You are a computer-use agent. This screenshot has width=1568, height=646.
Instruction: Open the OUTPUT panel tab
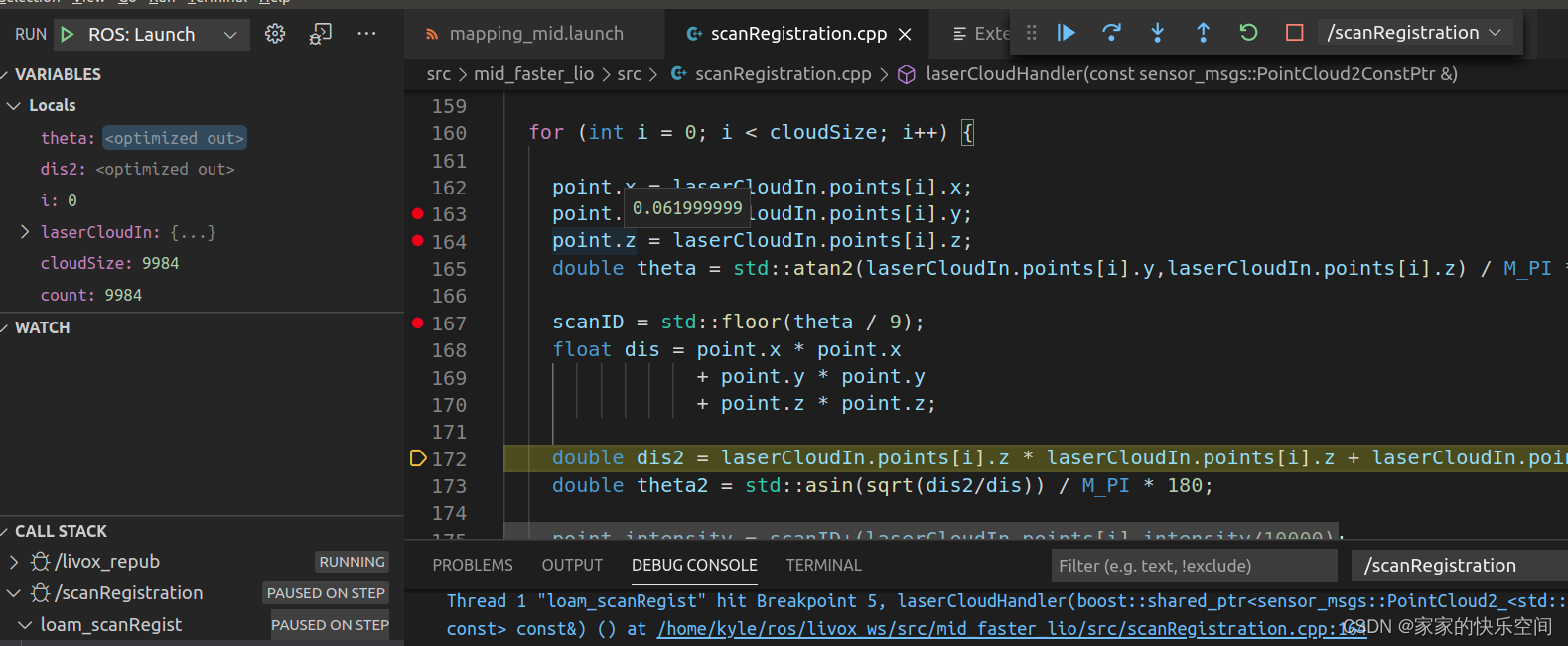pyautogui.click(x=572, y=565)
